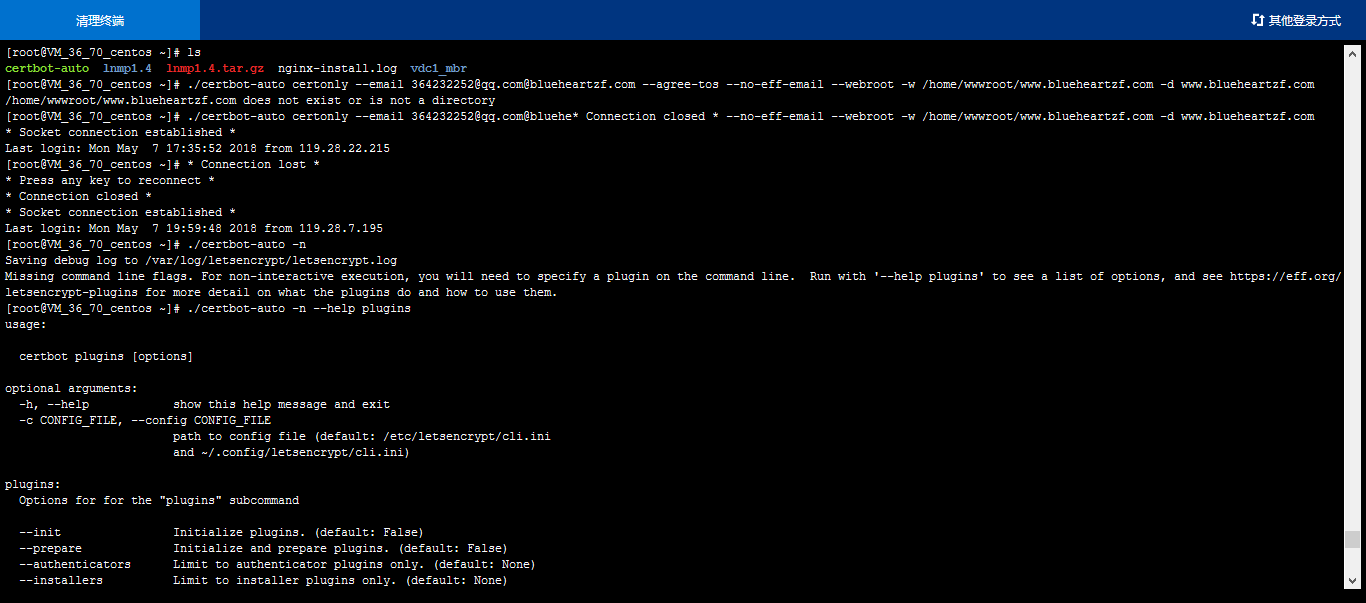1366x603 pixels.
Task: Click the "certbot plugins [options]" usage line
Action: [x=106, y=356]
